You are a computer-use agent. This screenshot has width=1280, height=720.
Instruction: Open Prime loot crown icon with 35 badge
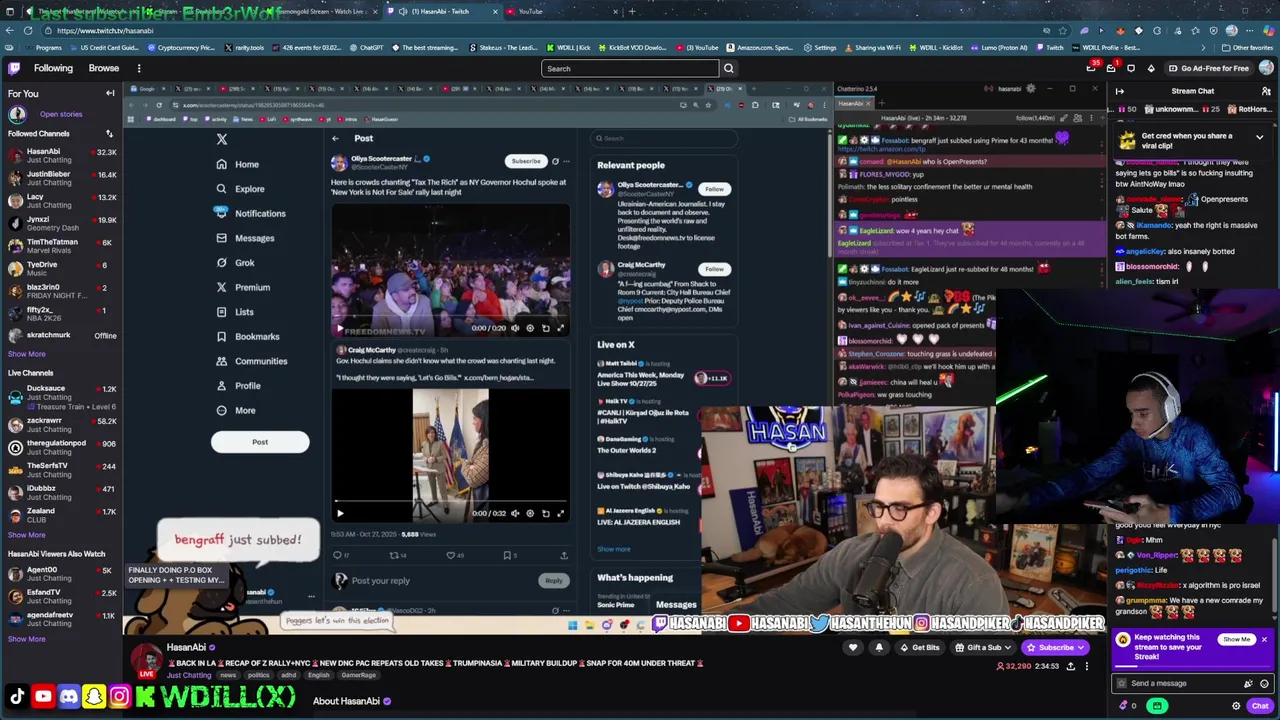pyautogui.click(x=1093, y=68)
